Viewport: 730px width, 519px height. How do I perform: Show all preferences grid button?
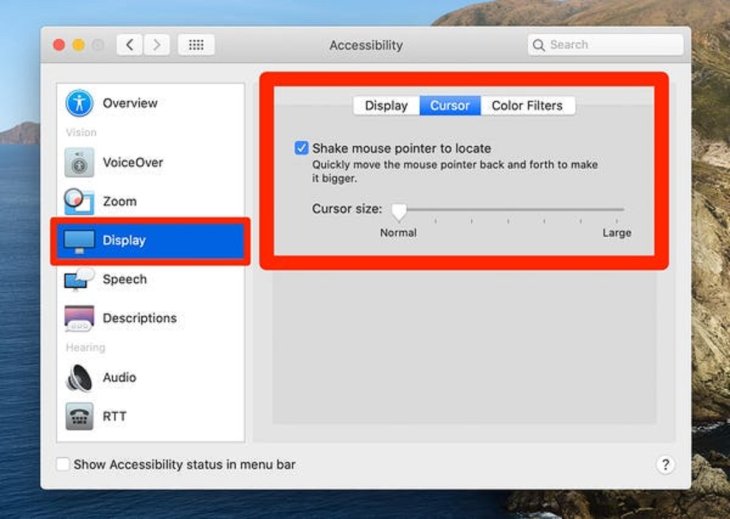point(196,45)
